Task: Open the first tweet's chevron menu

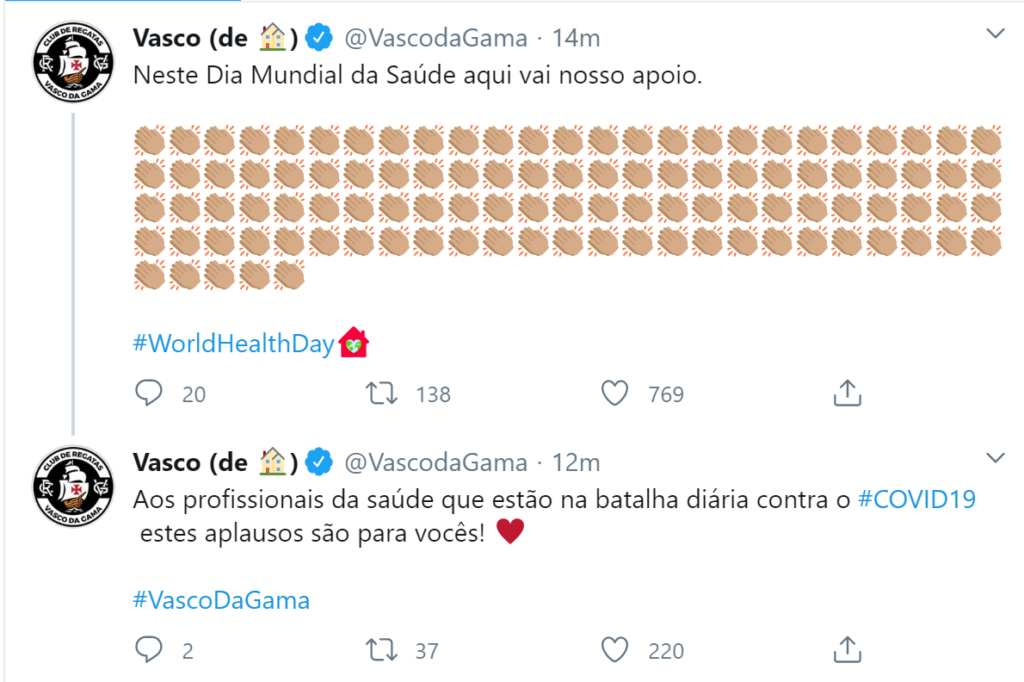Action: coord(995,35)
